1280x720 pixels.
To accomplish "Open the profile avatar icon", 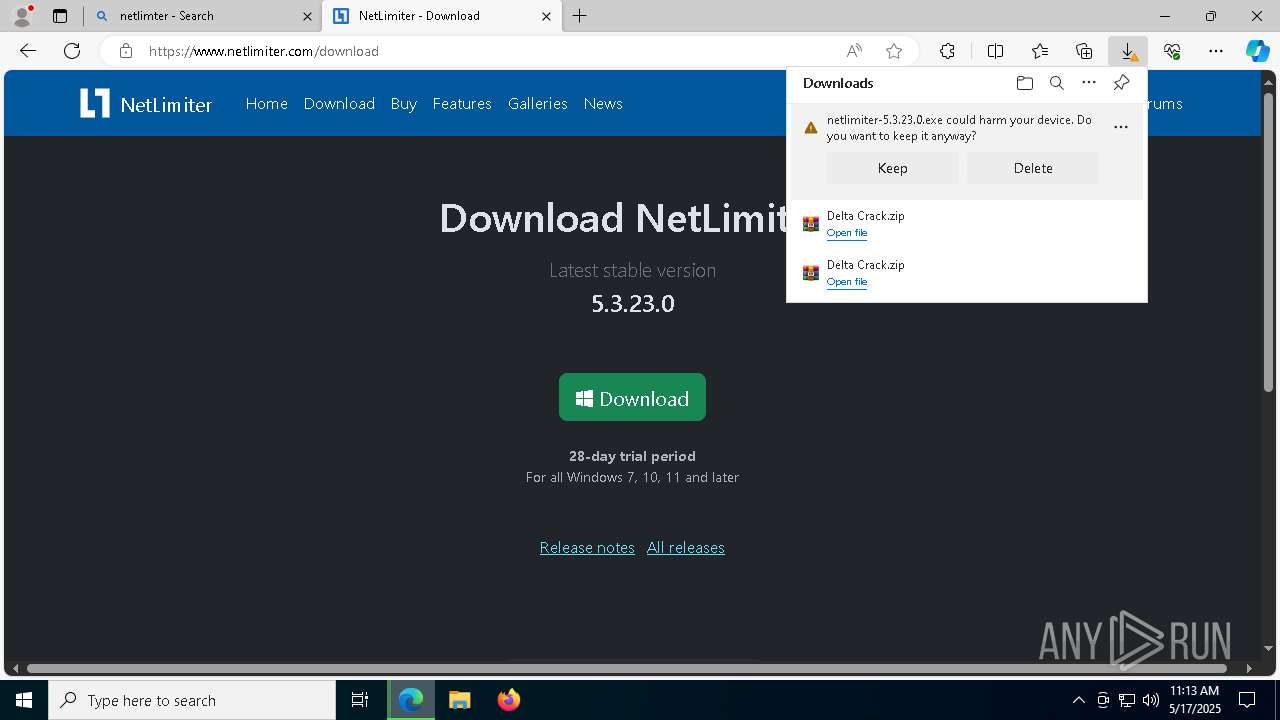I will [21, 16].
